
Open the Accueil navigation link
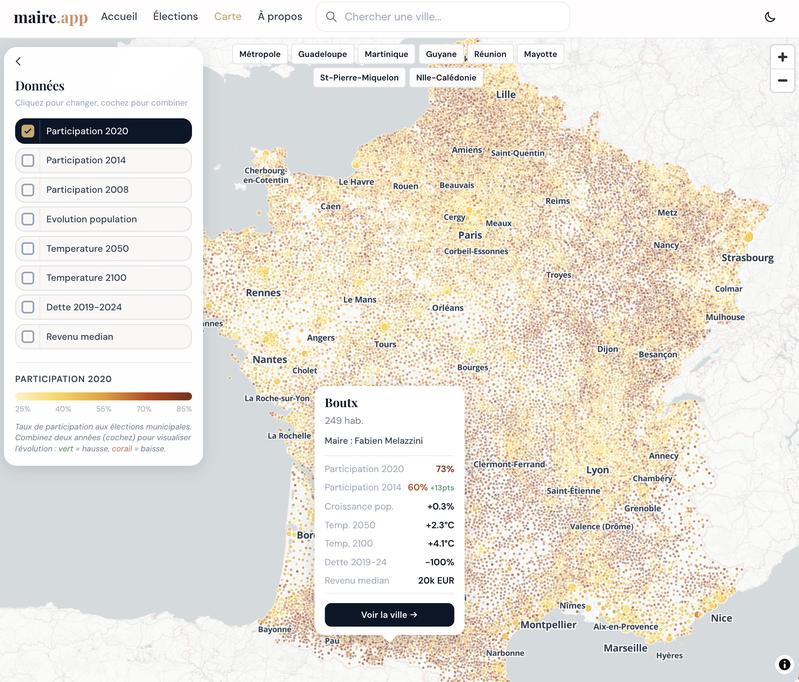pos(119,17)
